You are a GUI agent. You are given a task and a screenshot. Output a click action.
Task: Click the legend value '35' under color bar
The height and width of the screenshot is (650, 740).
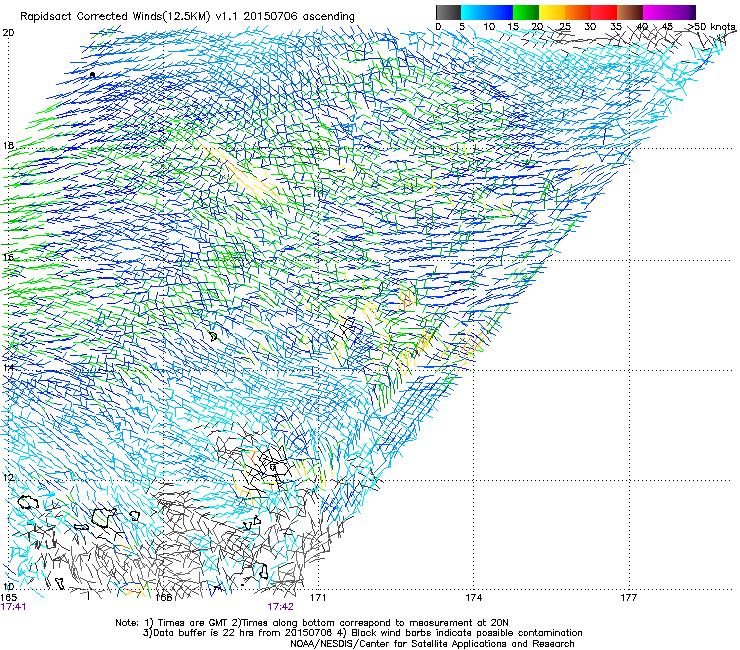(x=616, y=27)
